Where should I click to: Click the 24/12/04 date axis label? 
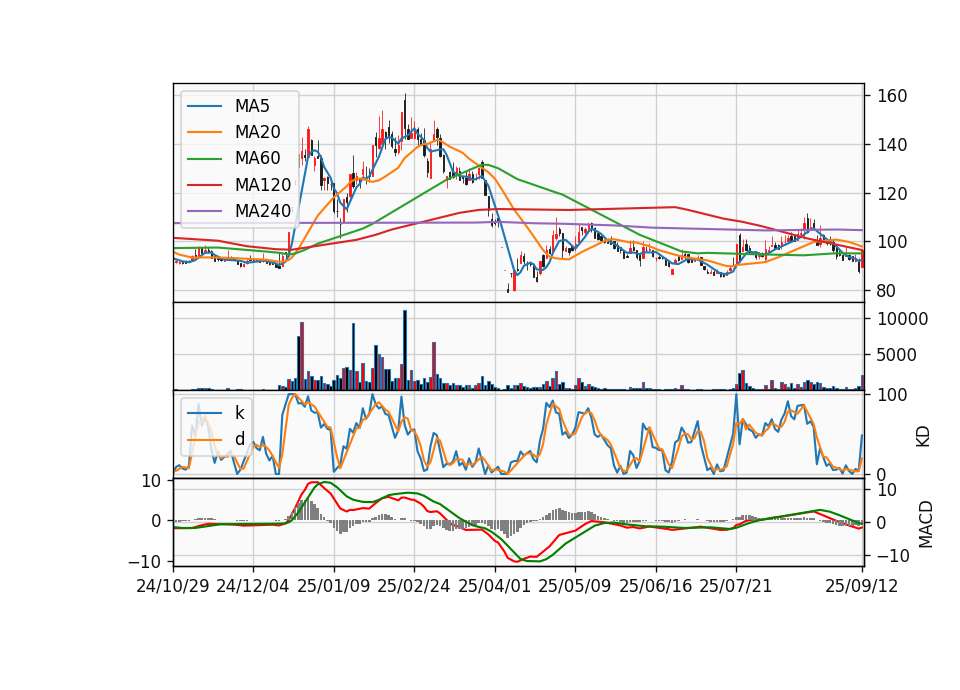253,586
